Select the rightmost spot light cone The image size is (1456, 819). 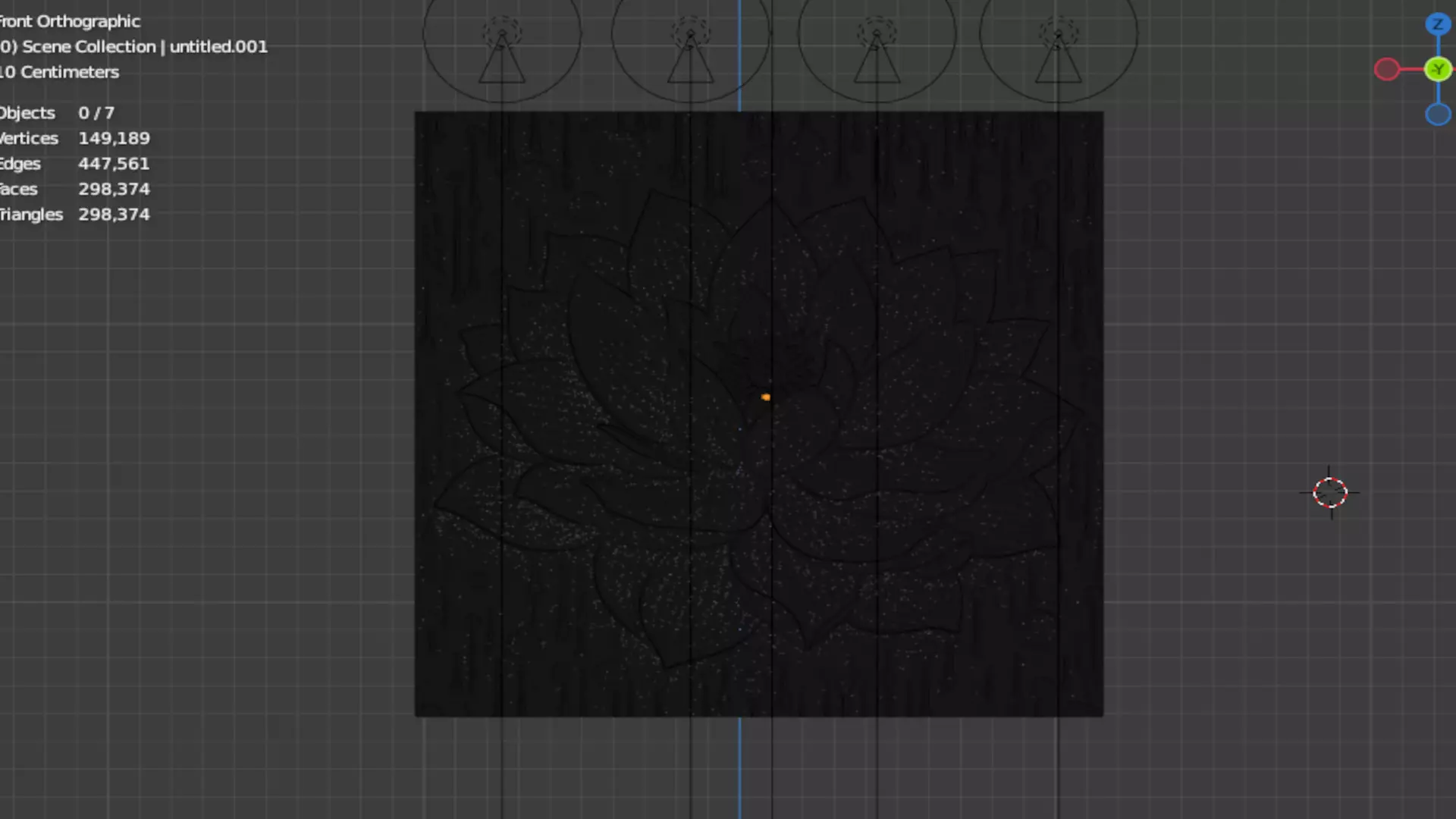pyautogui.click(x=1058, y=62)
